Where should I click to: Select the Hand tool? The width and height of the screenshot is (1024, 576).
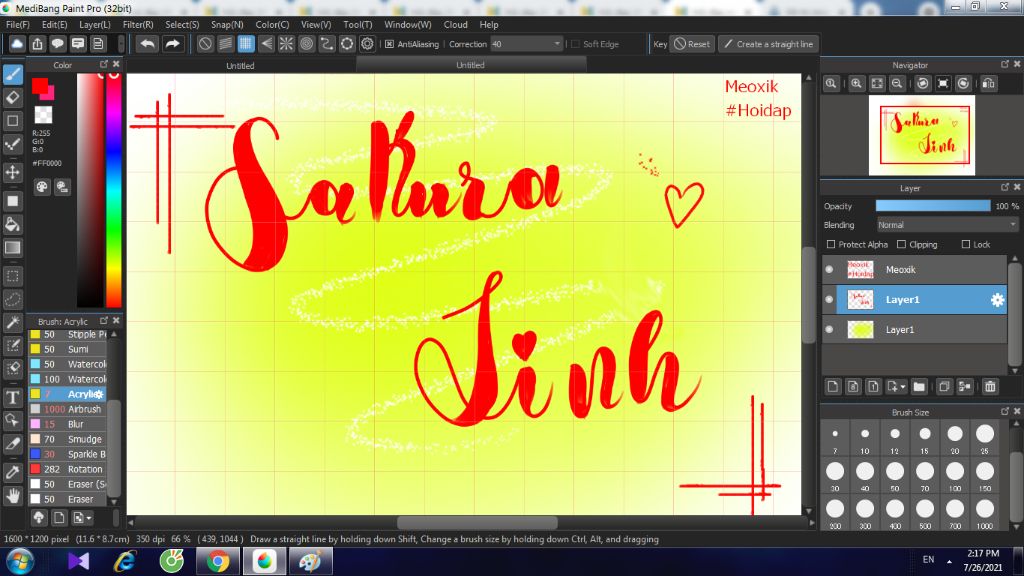12,496
